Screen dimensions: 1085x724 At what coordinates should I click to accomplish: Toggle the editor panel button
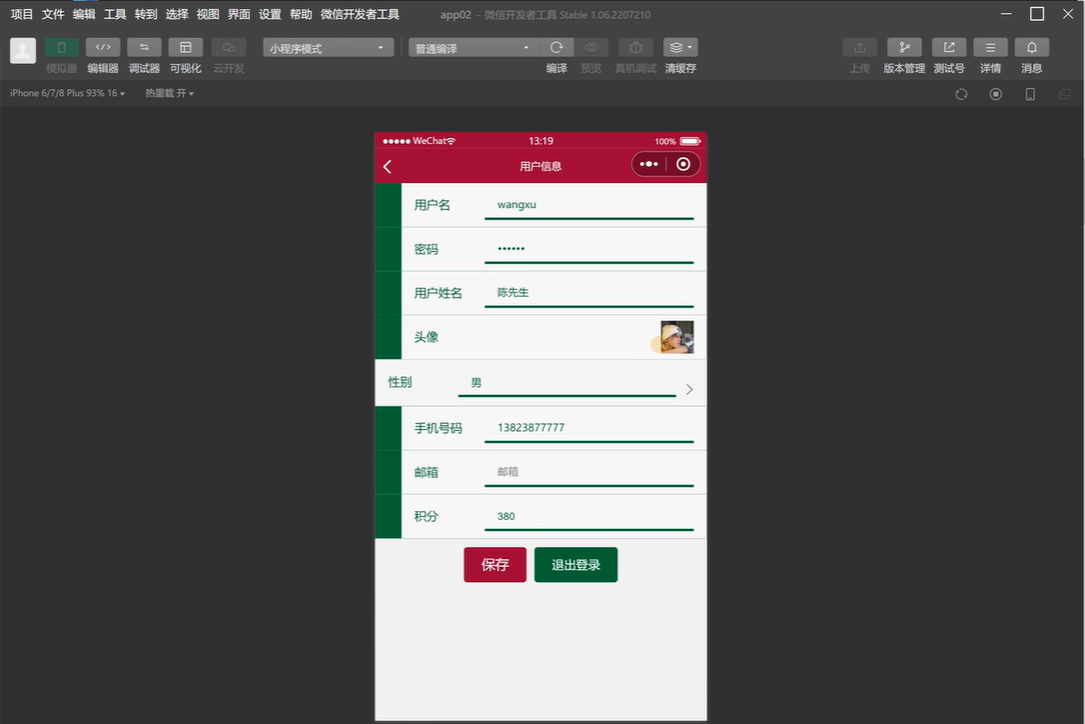[x=103, y=47]
